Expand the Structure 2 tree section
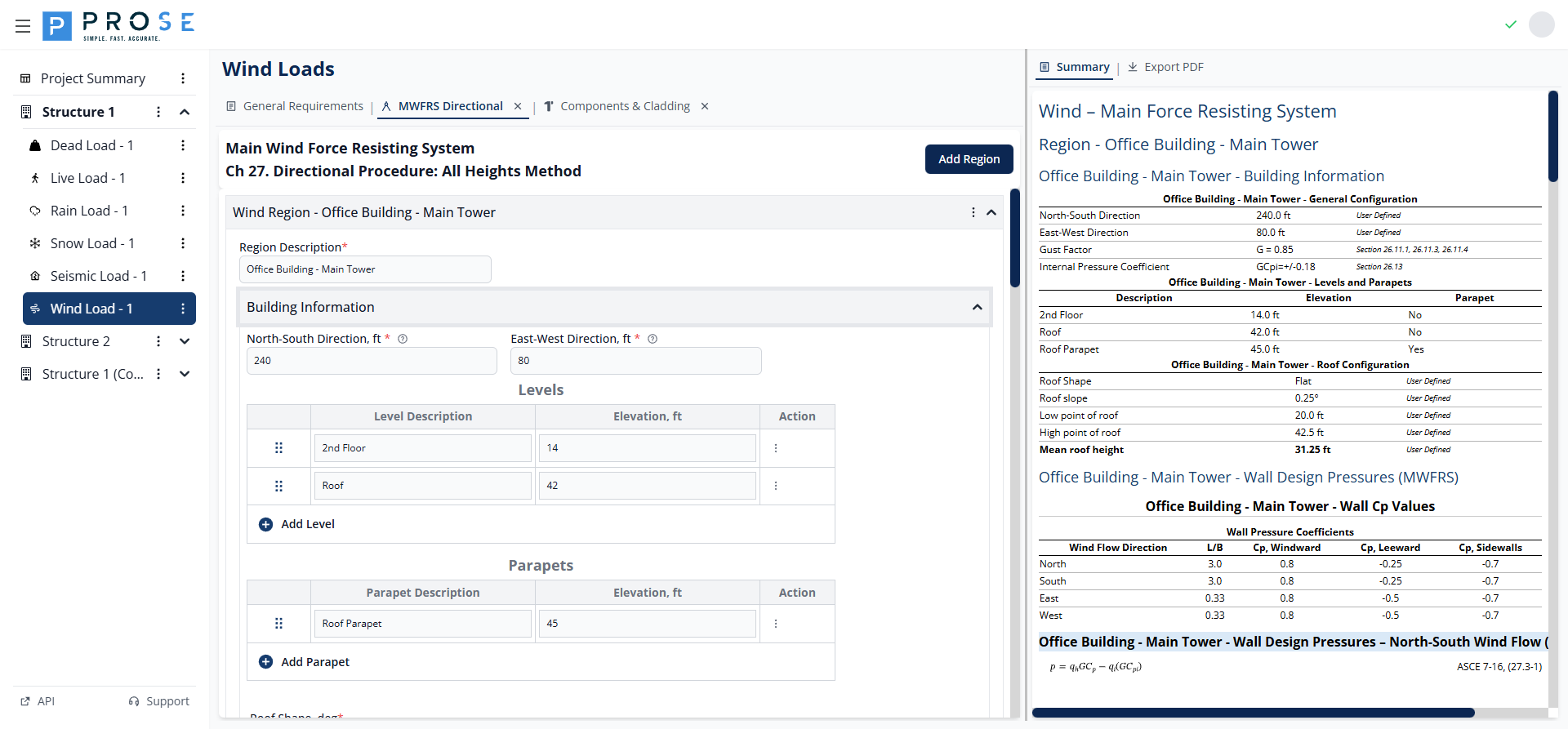The image size is (1568, 729). pos(185,341)
